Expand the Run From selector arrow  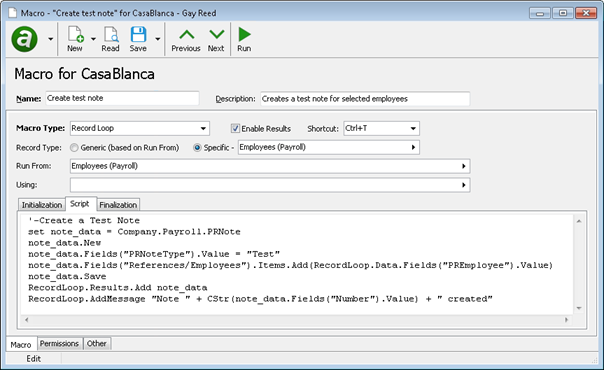coord(464,166)
